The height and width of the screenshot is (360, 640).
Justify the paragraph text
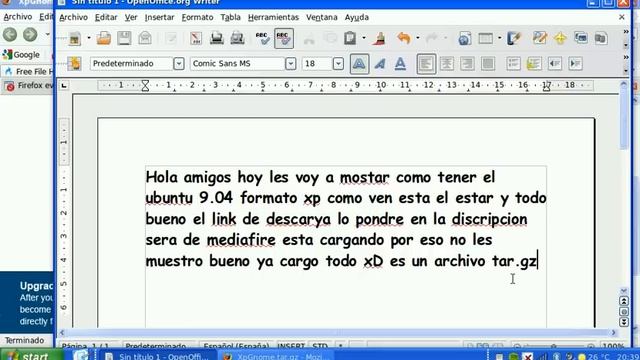coord(488,64)
